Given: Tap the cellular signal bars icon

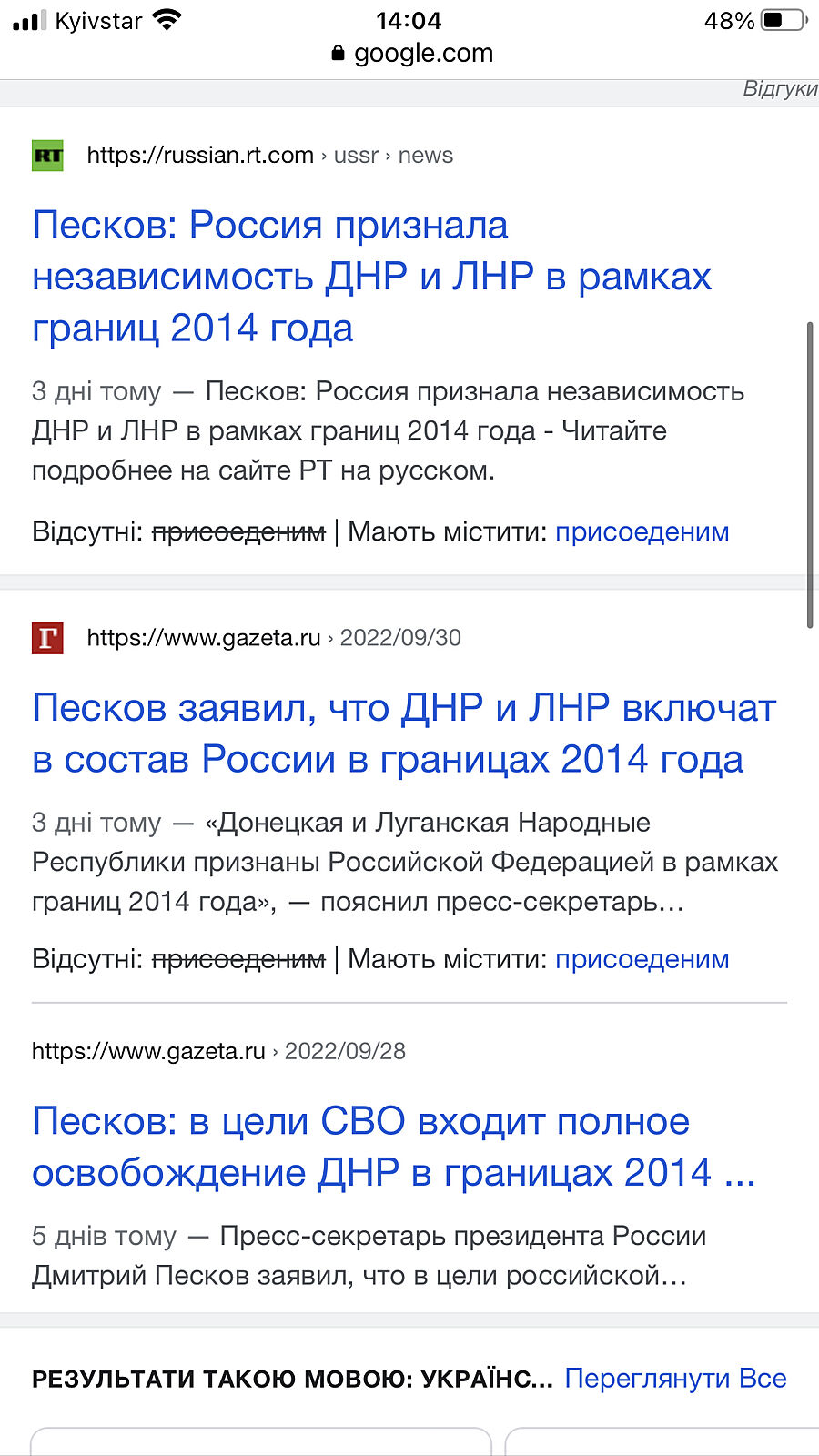Looking at the screenshot, I should coord(29,20).
